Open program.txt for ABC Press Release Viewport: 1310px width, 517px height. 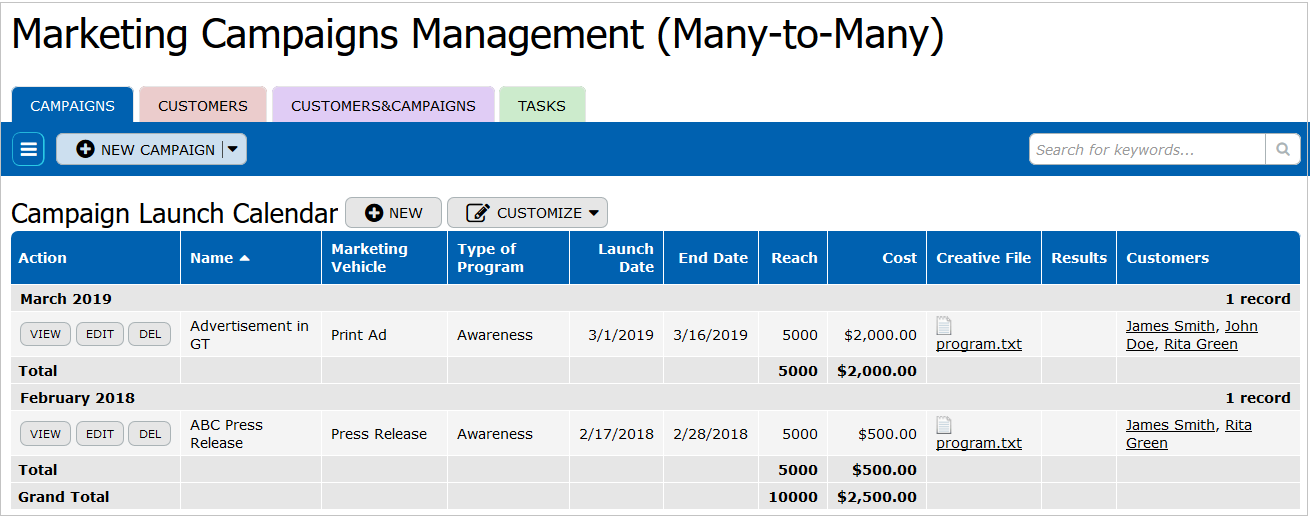(979, 443)
